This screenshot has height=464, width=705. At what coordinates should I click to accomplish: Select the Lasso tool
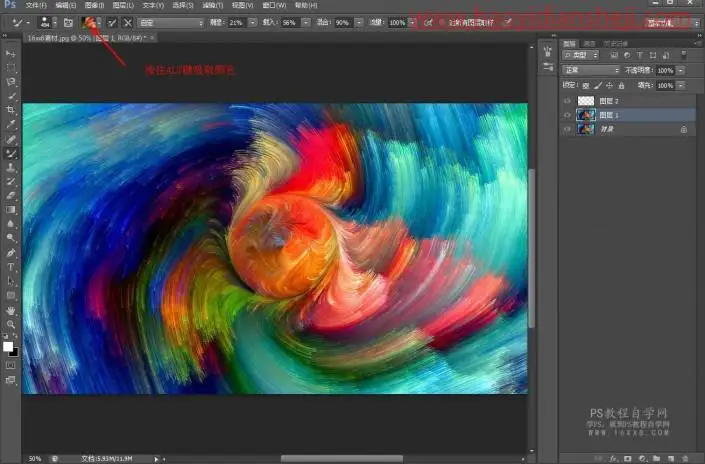[10, 82]
